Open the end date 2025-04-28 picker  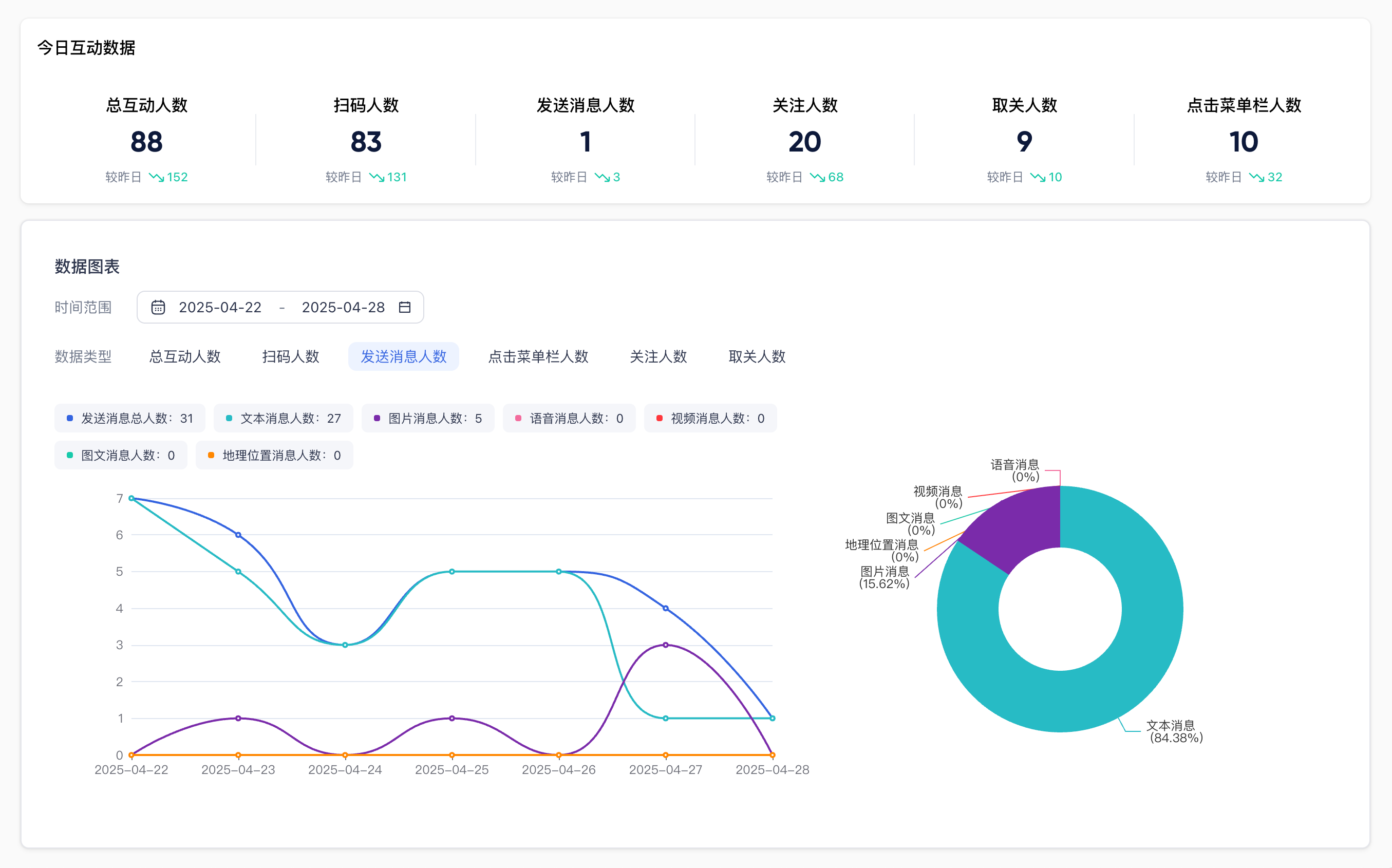click(x=343, y=307)
